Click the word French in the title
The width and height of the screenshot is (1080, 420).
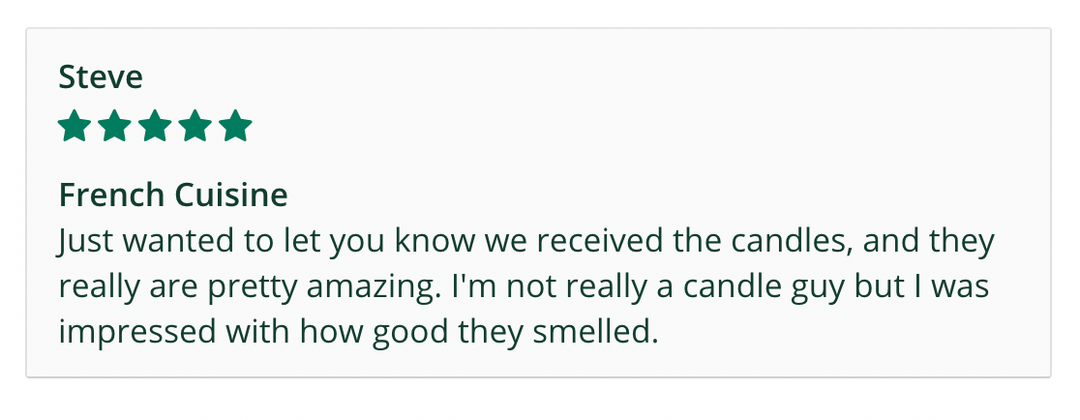tap(108, 194)
